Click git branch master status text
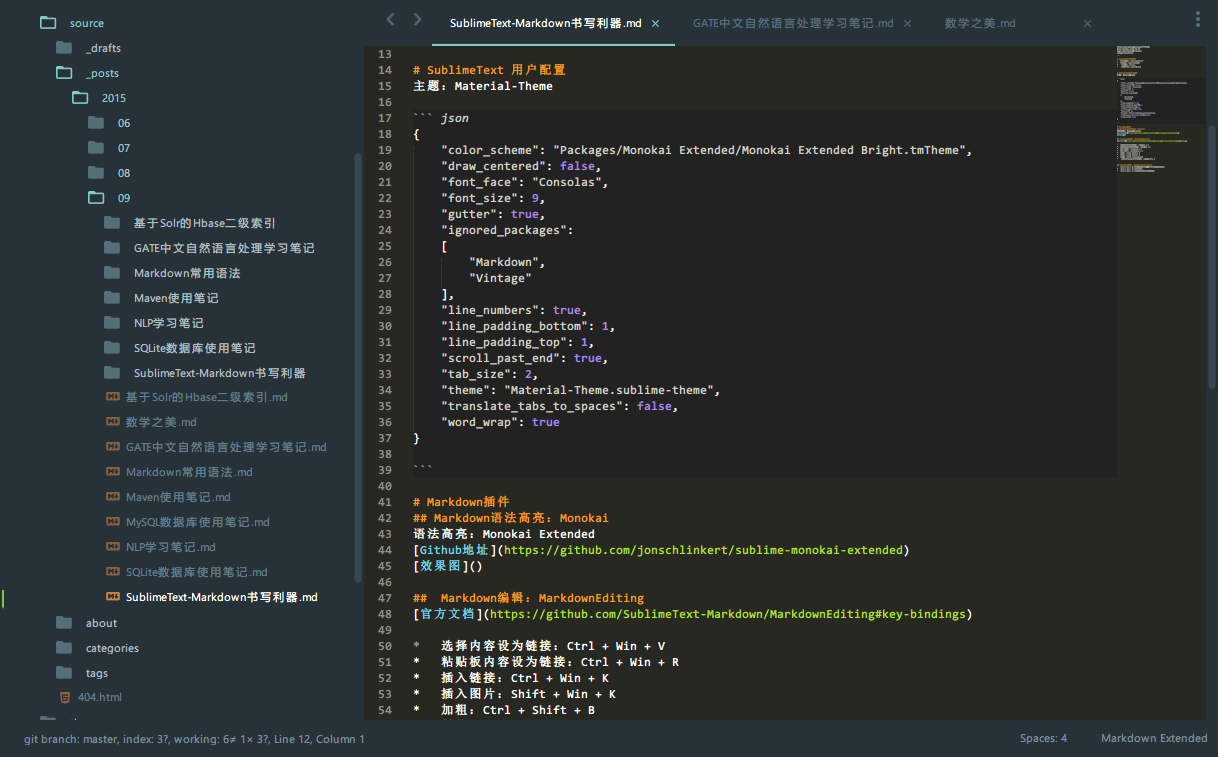The height and width of the screenshot is (757, 1218). pos(71,739)
